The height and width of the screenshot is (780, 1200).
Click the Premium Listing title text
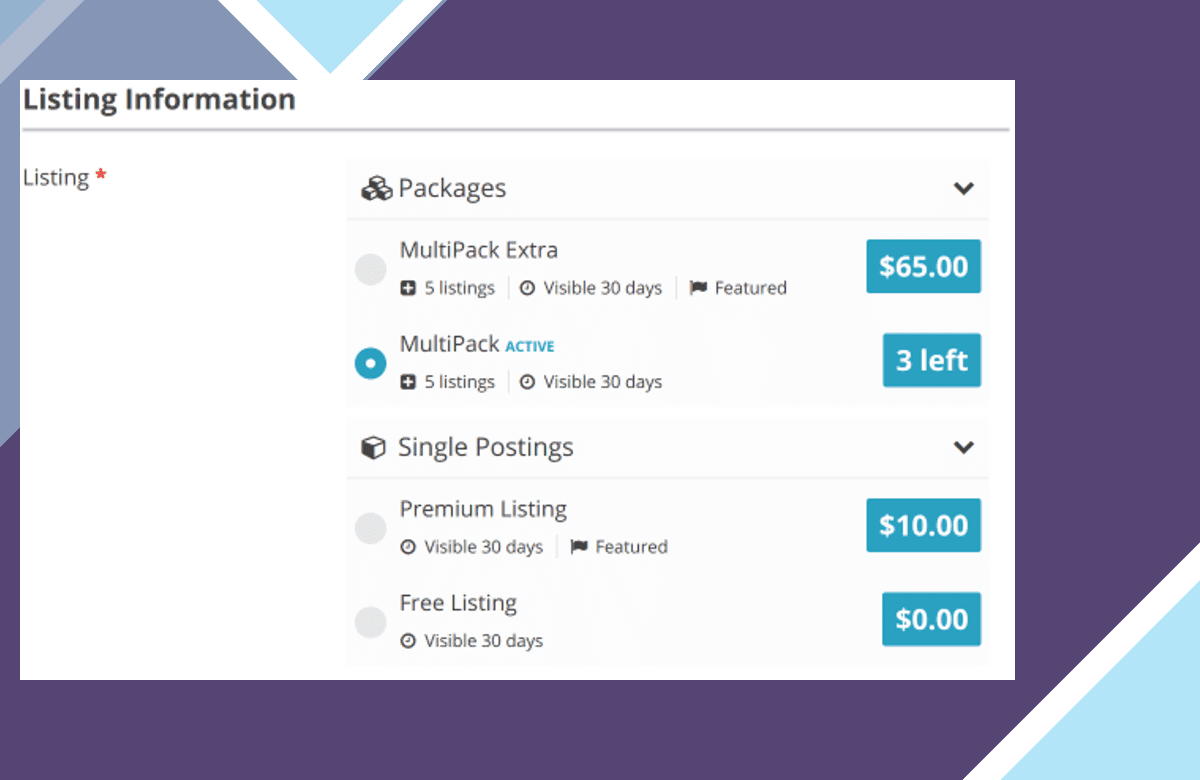click(x=483, y=510)
